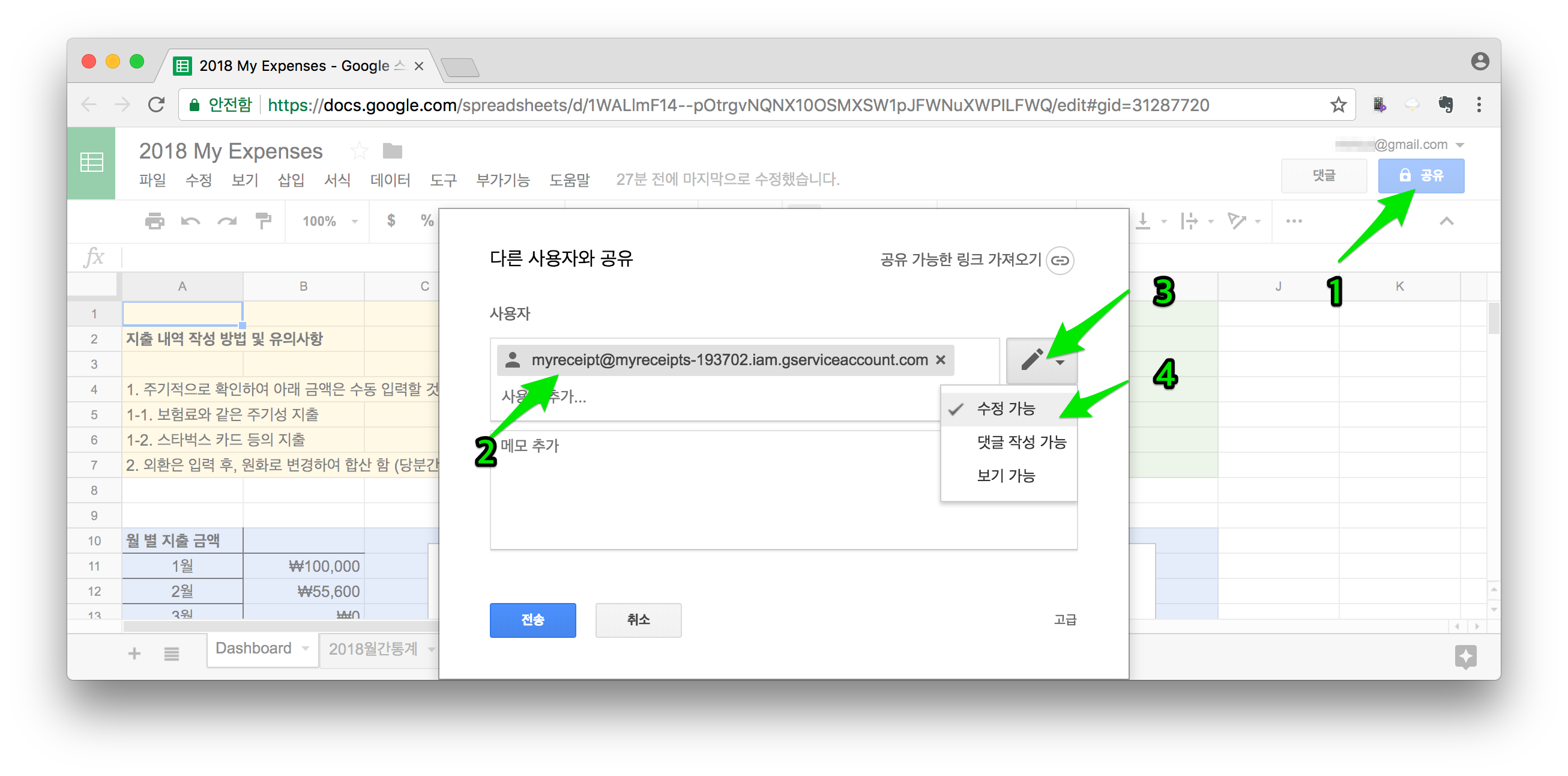The width and height of the screenshot is (1568, 776).
Task: Click the 취소 button
Action: pos(638,620)
